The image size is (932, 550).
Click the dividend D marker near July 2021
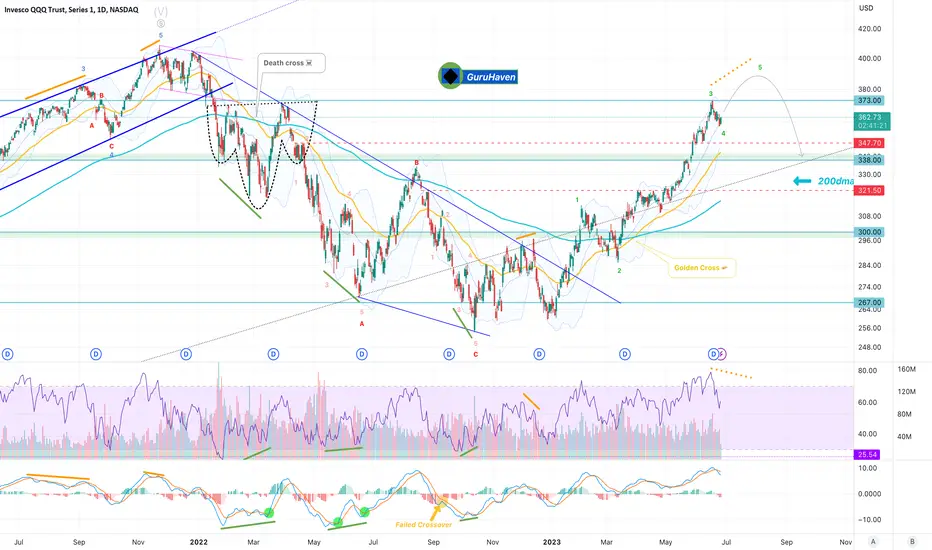coord(7,354)
